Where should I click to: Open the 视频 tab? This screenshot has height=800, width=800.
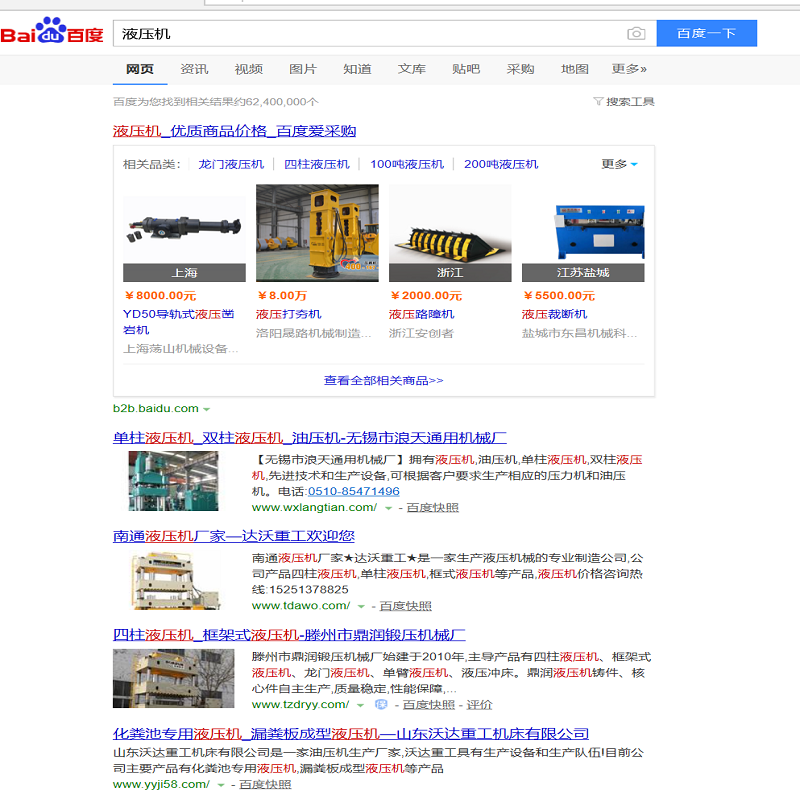pyautogui.click(x=248, y=69)
